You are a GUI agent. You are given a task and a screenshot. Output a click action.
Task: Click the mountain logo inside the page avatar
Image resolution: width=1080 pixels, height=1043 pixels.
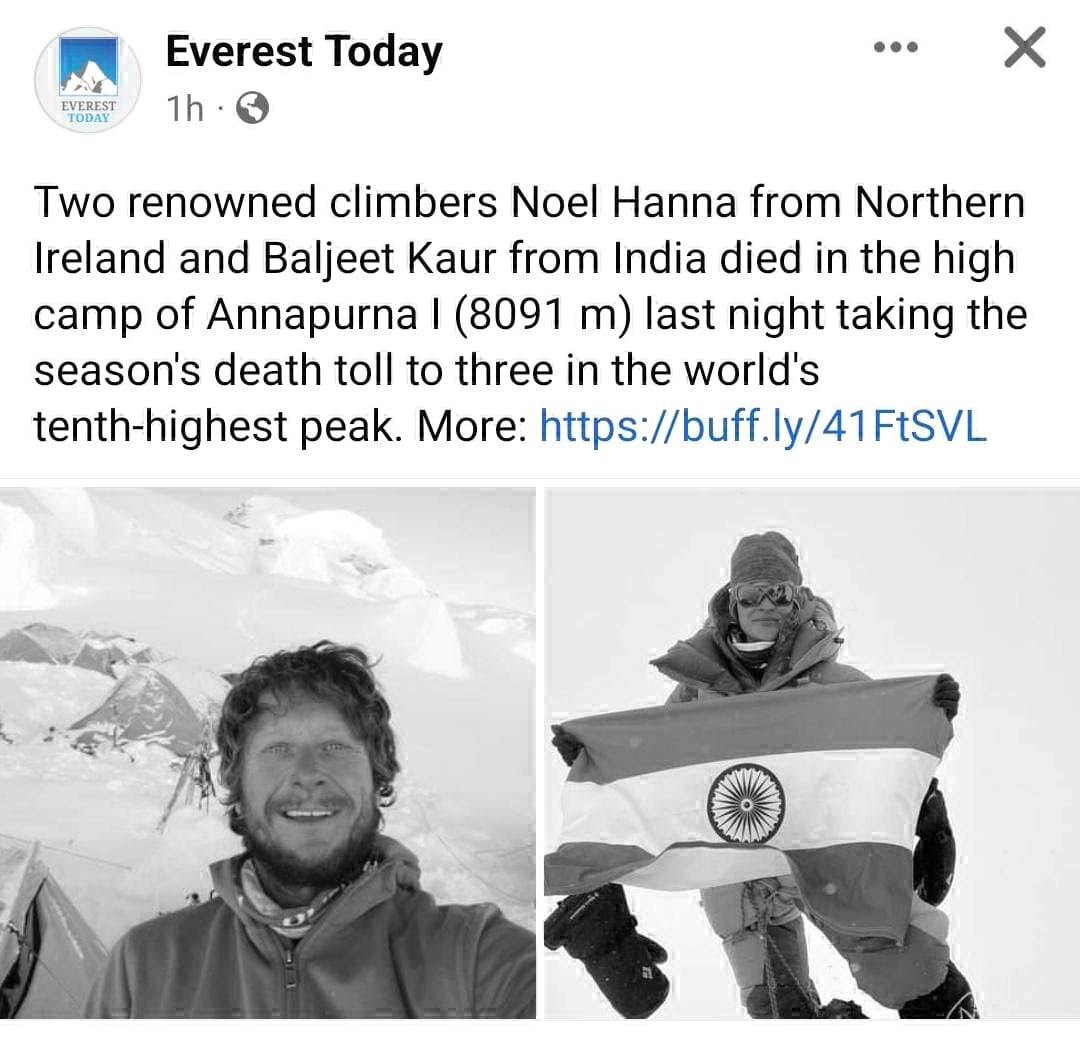point(88,70)
